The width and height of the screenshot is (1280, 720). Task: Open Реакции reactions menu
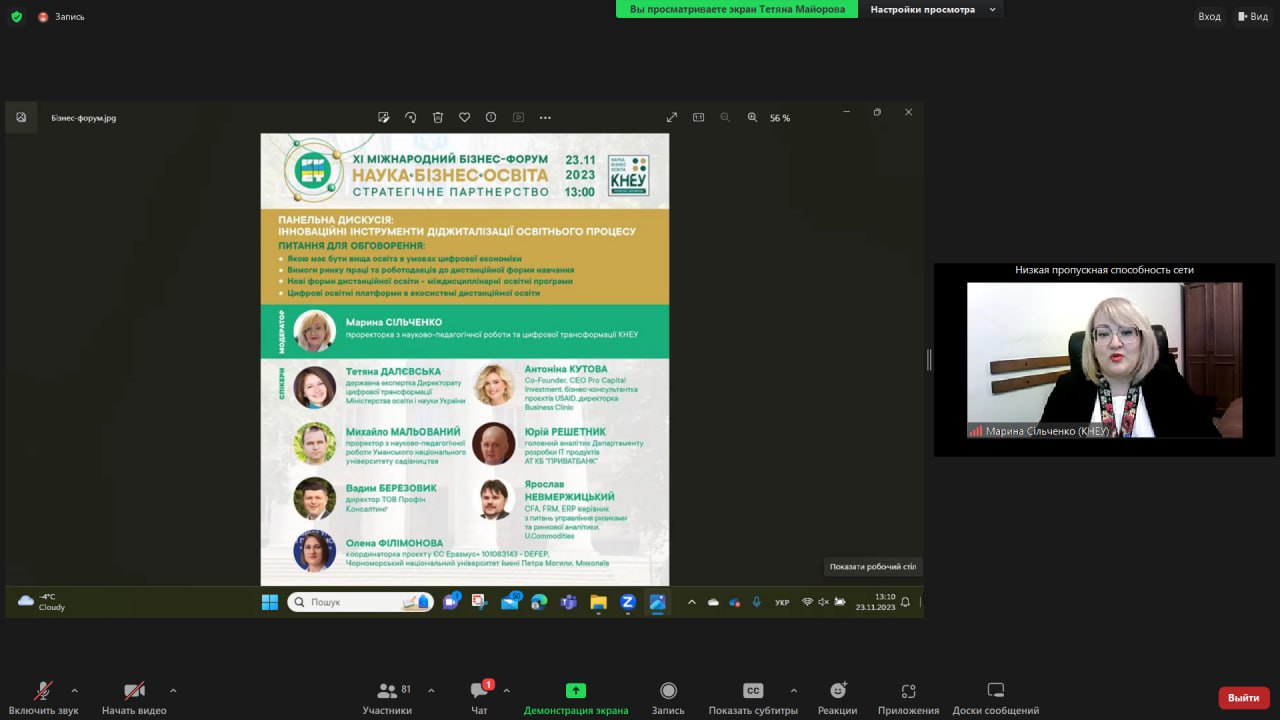[x=837, y=698]
